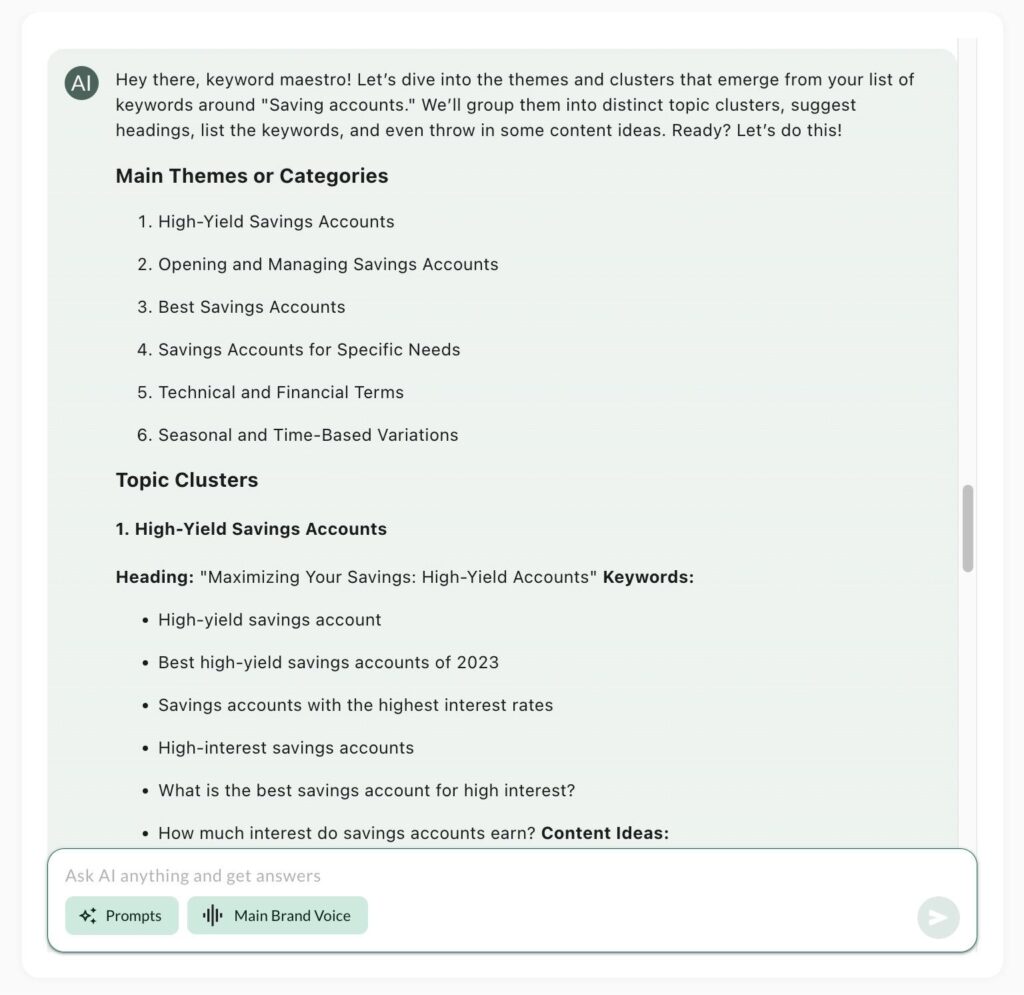
Task: Click the Best Savings Accounts list item
Action: click(x=251, y=307)
